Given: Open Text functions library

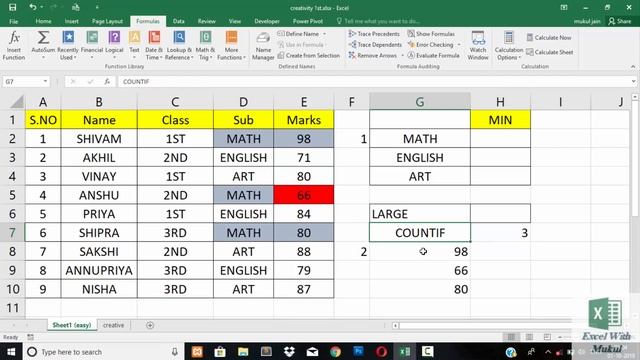Looking at the screenshot, I should click(x=134, y=45).
